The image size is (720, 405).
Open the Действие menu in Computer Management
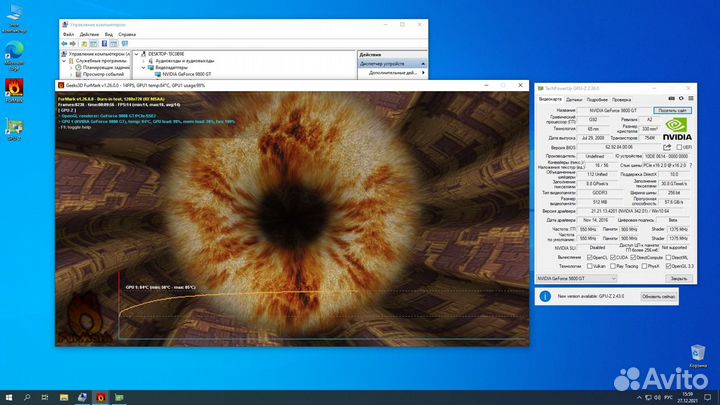click(89, 34)
